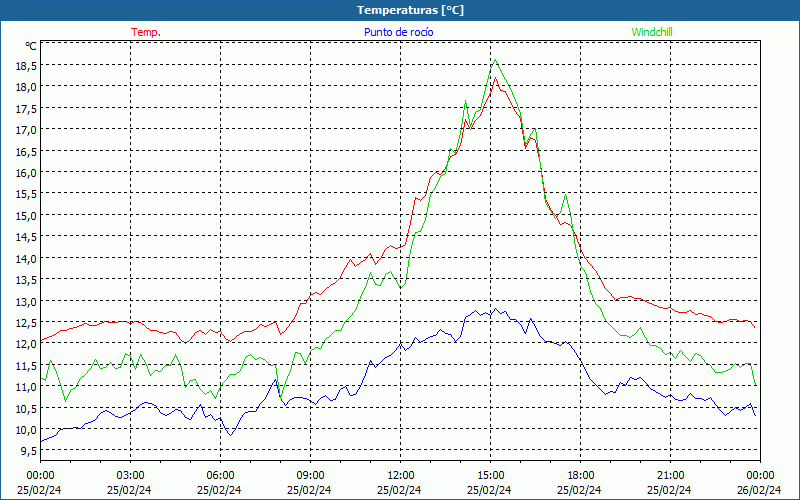This screenshot has height=500, width=800.
Task: Click the 06:00 time axis label
Action: [x=220, y=476]
